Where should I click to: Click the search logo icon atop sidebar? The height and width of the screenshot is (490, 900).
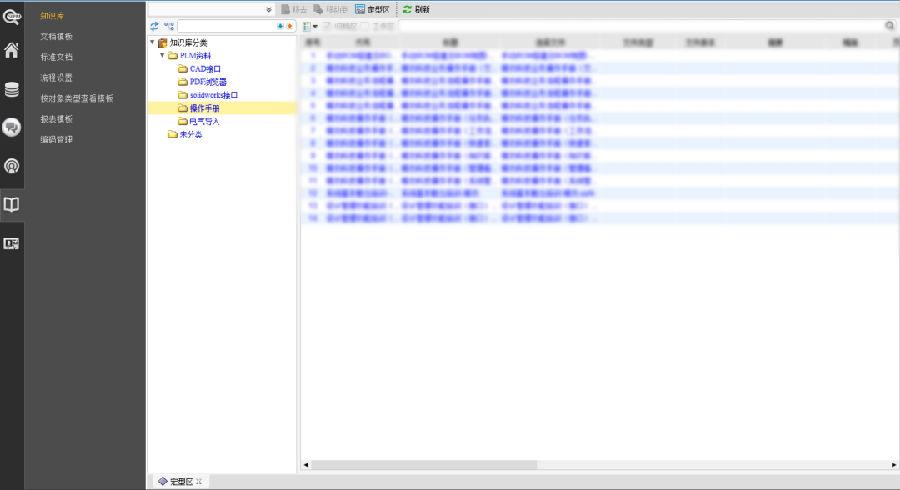coord(11,16)
